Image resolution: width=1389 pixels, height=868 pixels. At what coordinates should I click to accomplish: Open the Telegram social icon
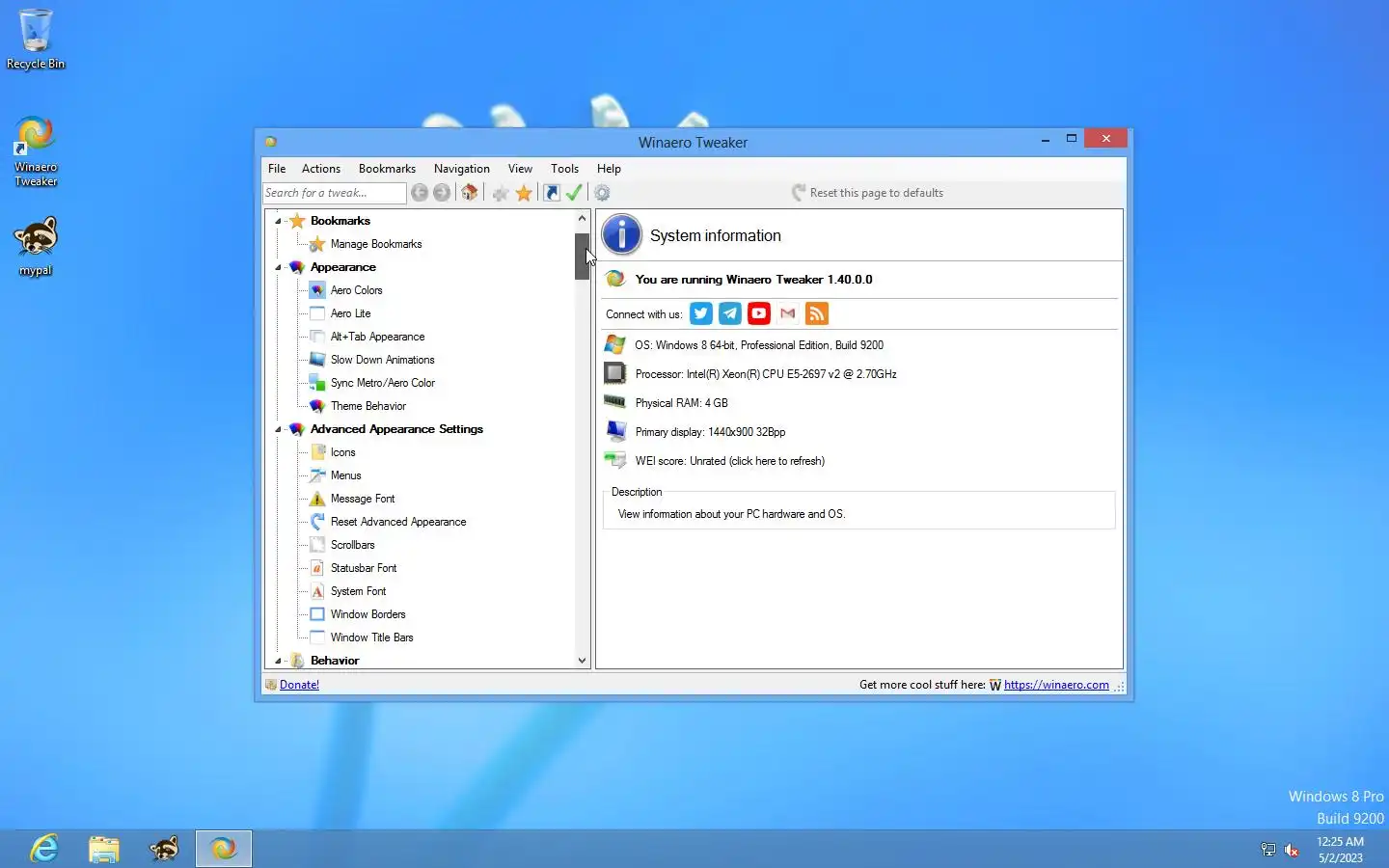[x=730, y=313]
